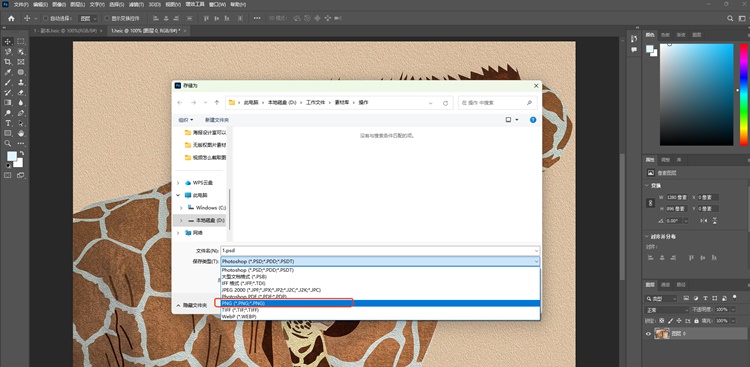The image size is (750, 367).
Task: Click the New Folder button in dialog
Action: pos(217,120)
